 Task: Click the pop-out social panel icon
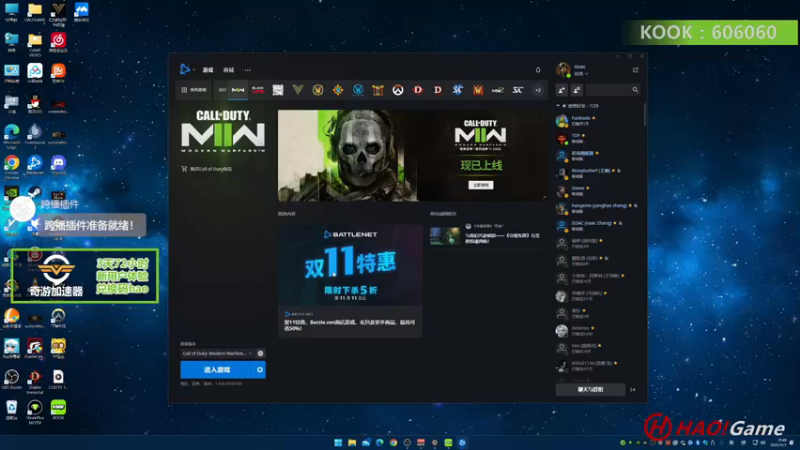pos(635,70)
